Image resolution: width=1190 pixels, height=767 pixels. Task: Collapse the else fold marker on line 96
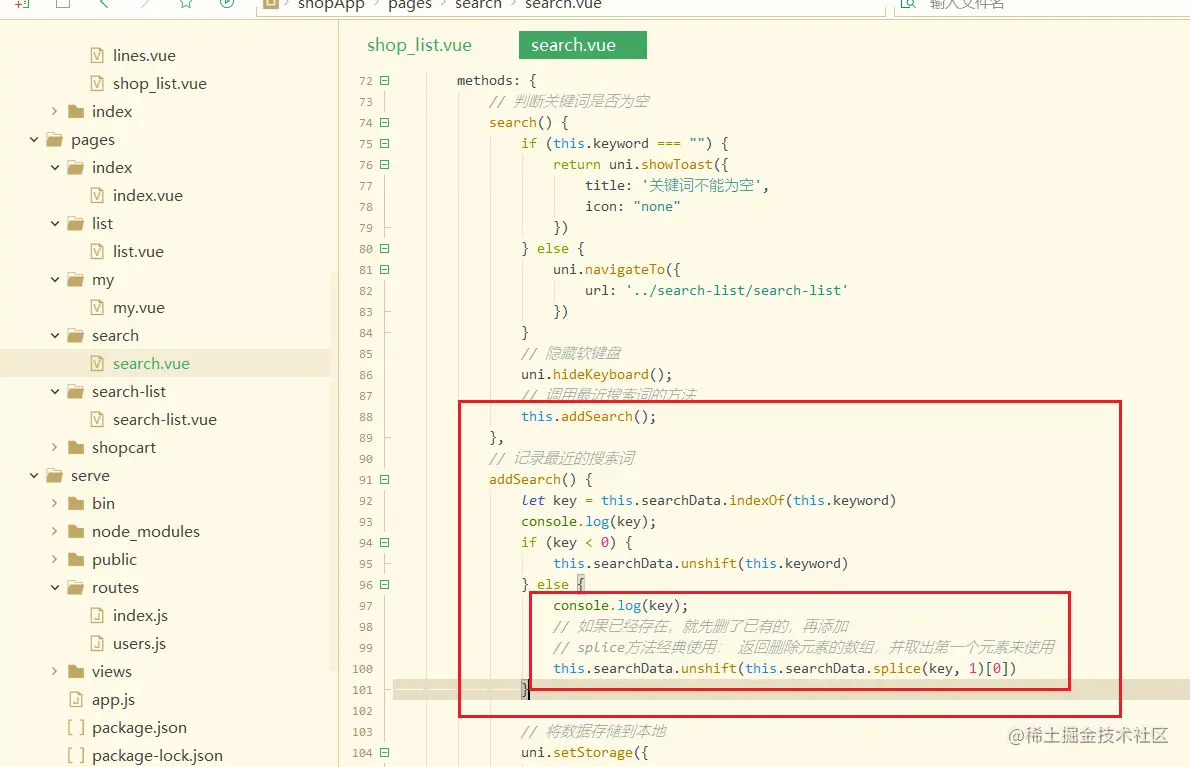click(385, 584)
